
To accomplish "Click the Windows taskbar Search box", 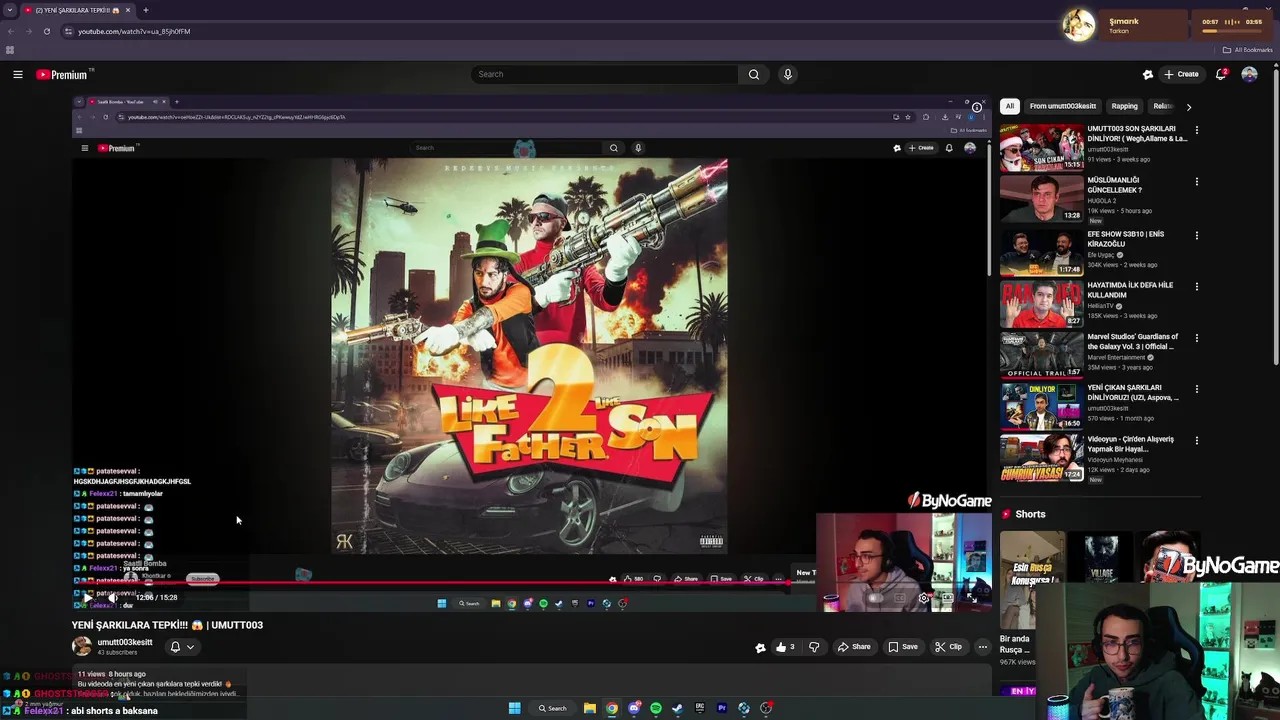I will pyautogui.click(x=553, y=708).
